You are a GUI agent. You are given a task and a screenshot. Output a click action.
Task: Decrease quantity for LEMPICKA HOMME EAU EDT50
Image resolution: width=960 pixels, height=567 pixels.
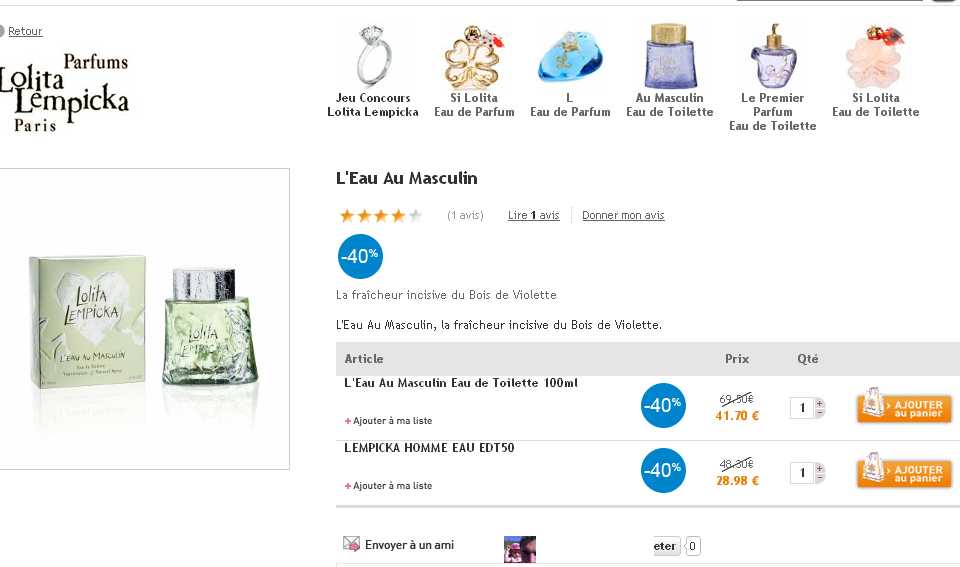(820, 478)
